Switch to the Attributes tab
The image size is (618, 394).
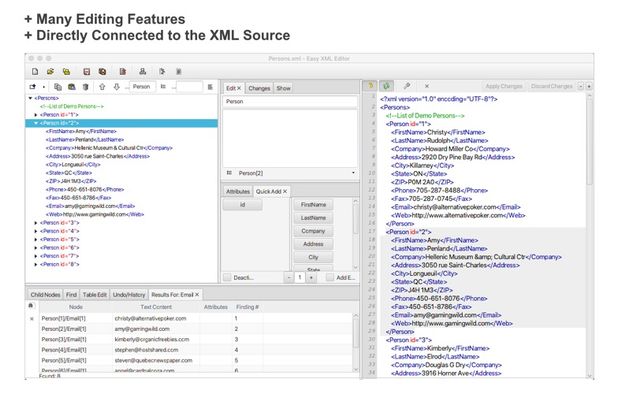pos(238,191)
